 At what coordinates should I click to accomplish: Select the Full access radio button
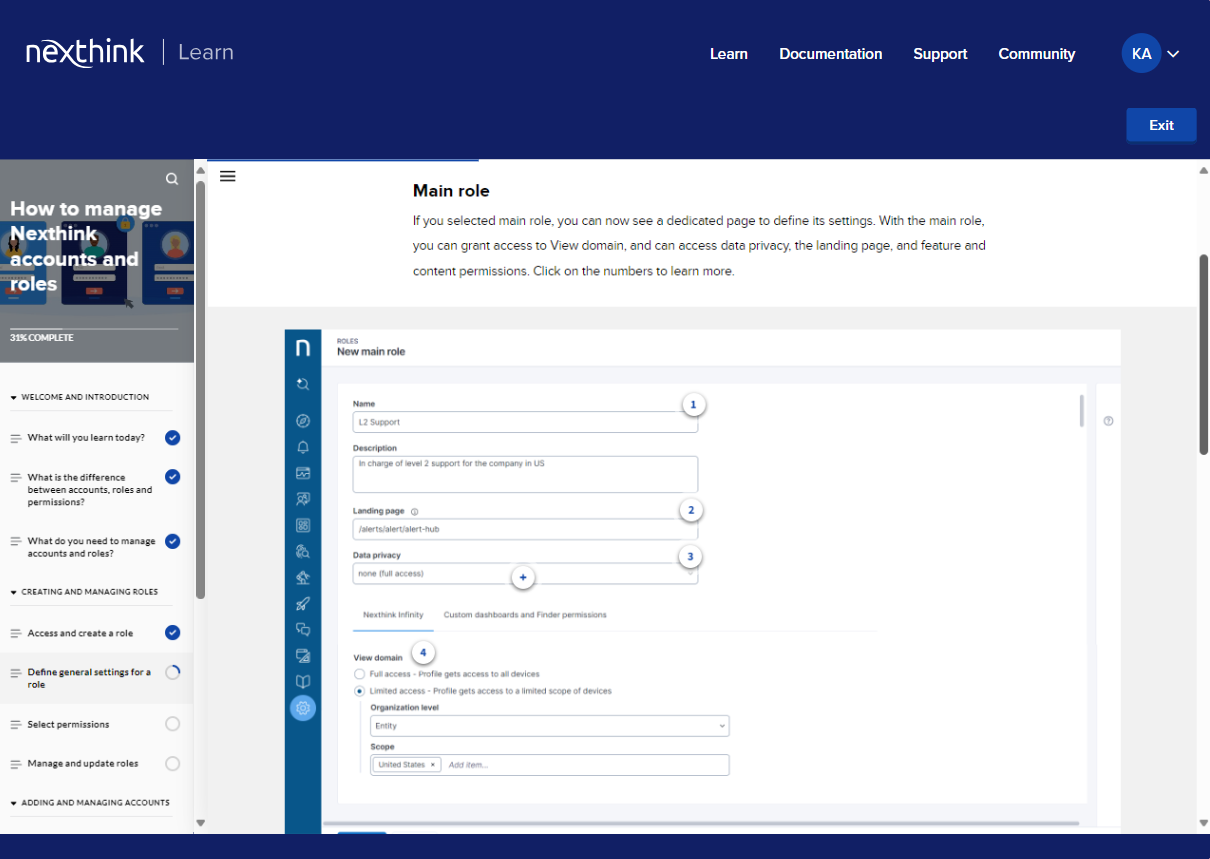pyautogui.click(x=360, y=674)
